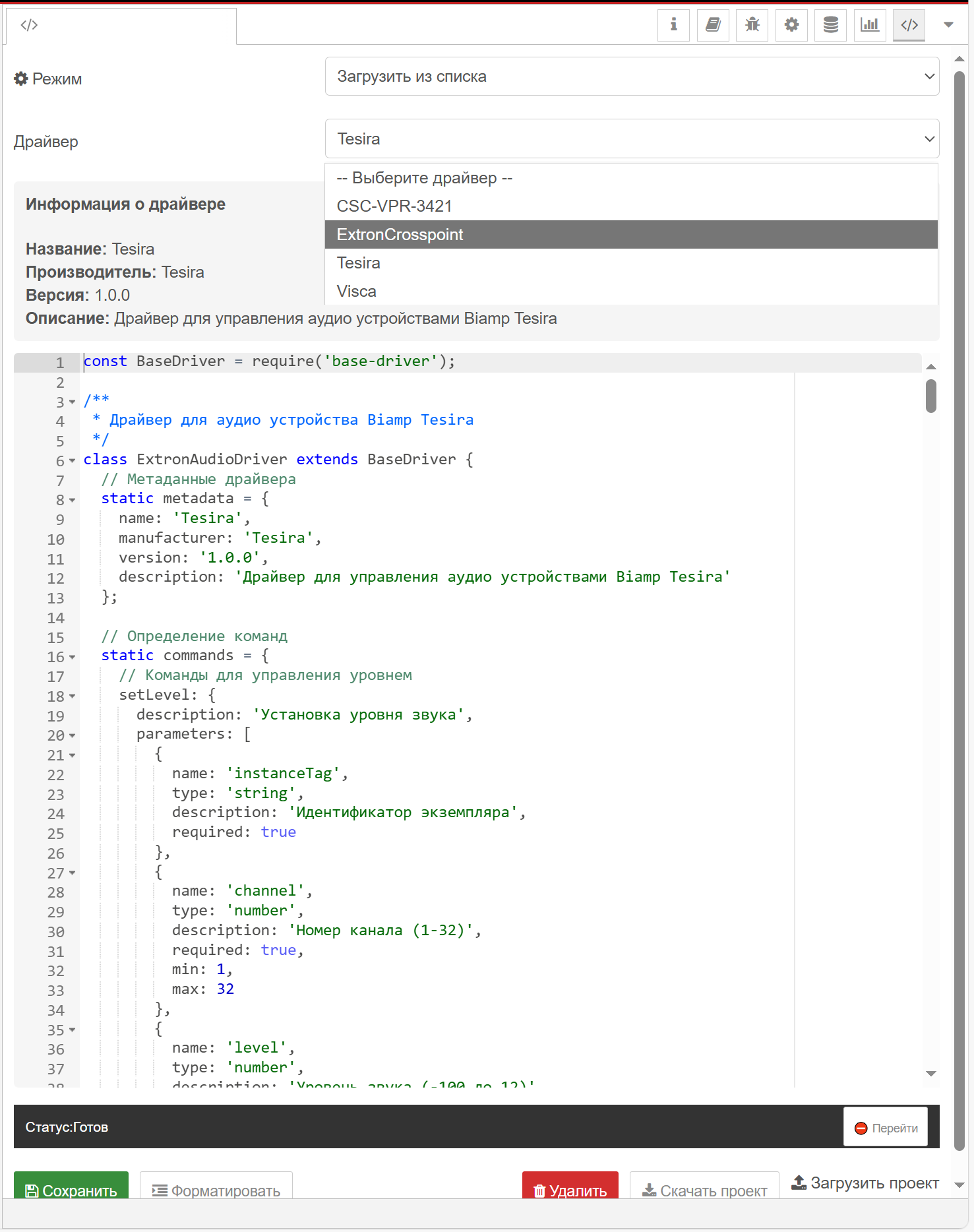Image resolution: width=974 pixels, height=1232 pixels.
Task: Open the context data database icon
Action: [831, 25]
